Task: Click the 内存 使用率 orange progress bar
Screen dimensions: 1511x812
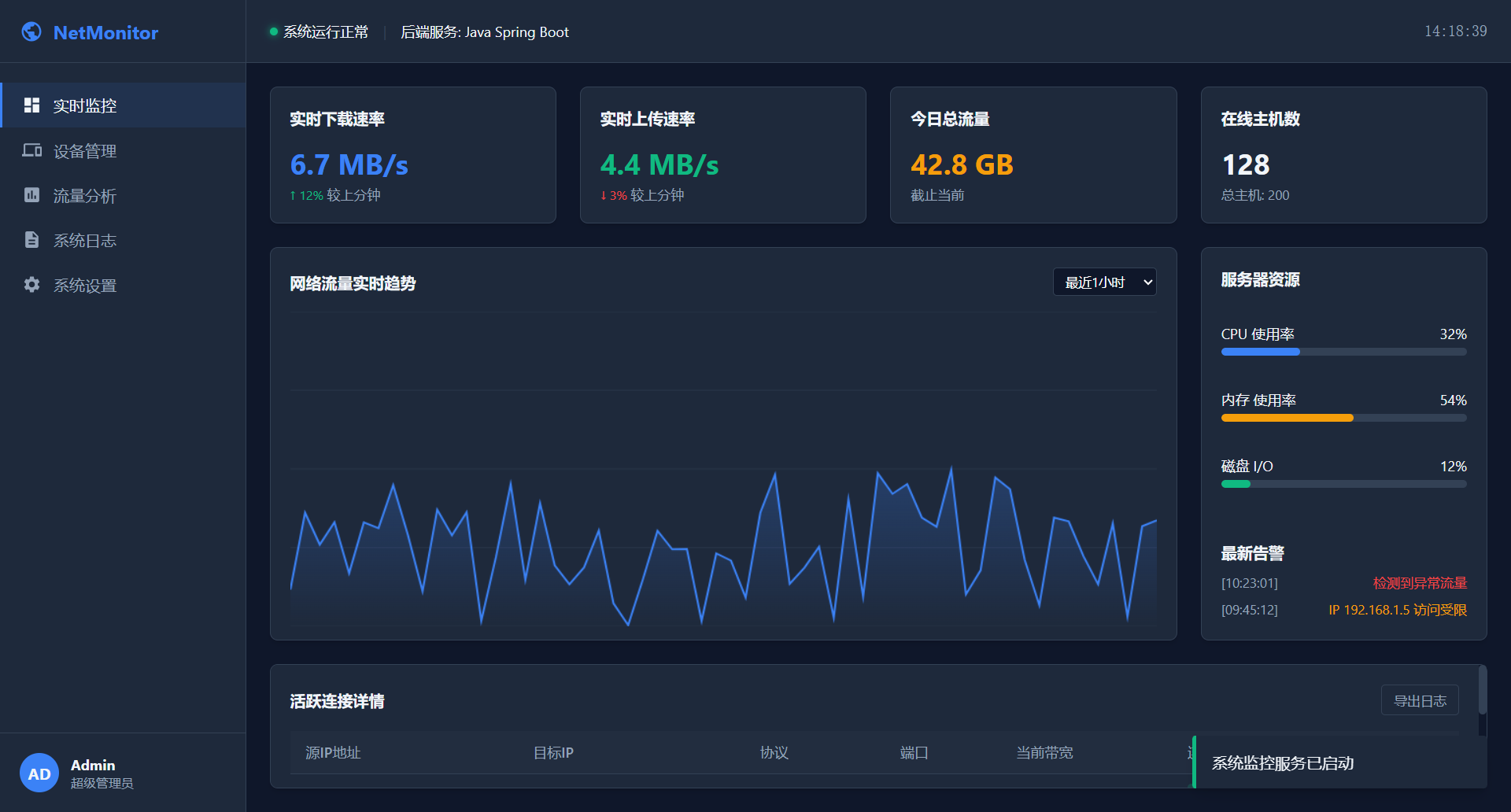Action: [x=1343, y=419]
